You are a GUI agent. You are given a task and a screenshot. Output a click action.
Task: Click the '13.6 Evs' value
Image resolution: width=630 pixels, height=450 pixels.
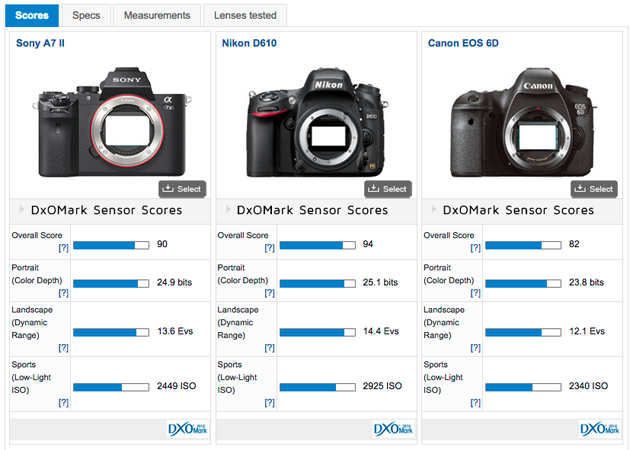175,331
